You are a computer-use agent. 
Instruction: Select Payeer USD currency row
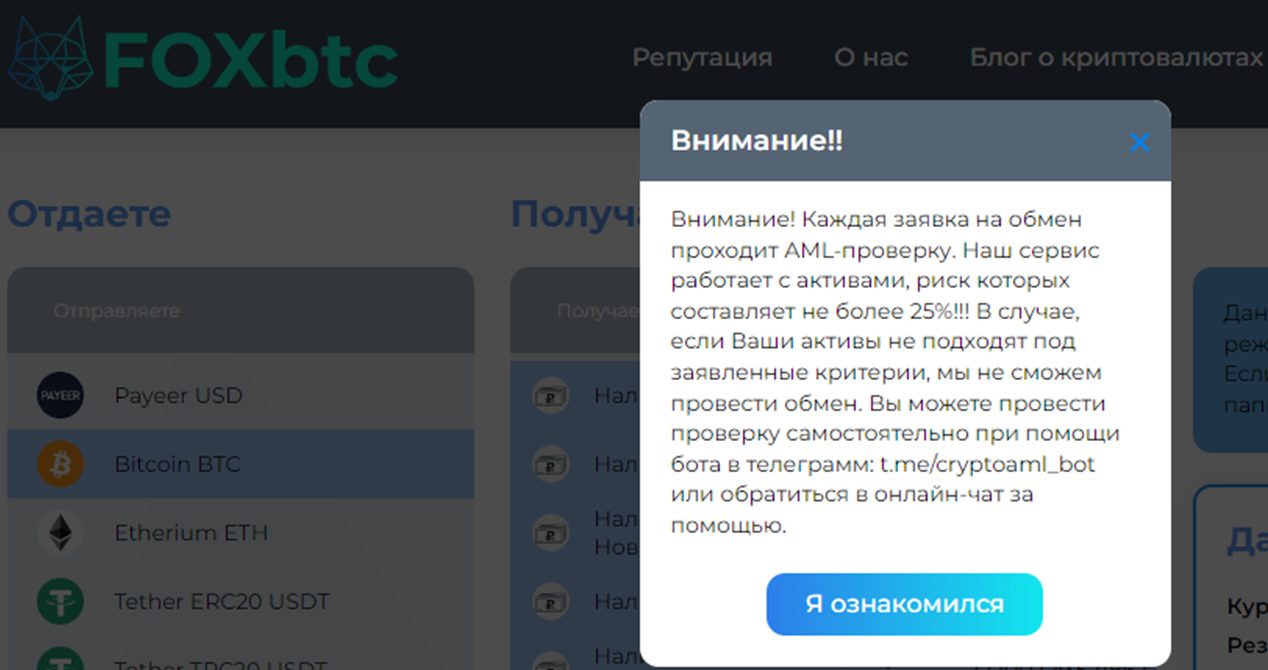click(x=240, y=395)
